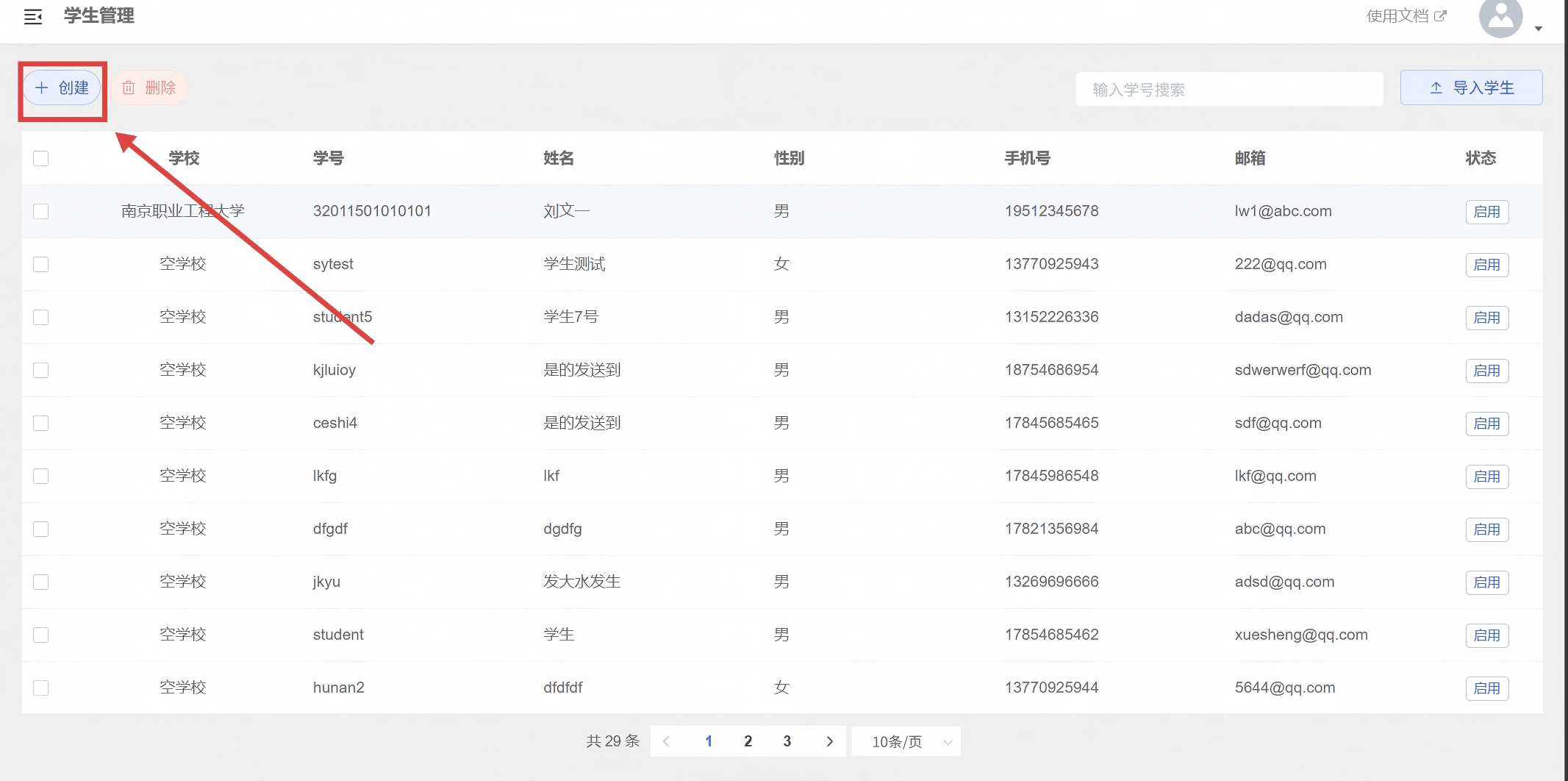1568x781 pixels.
Task: Select checkbox for student sytest
Action: click(41, 265)
